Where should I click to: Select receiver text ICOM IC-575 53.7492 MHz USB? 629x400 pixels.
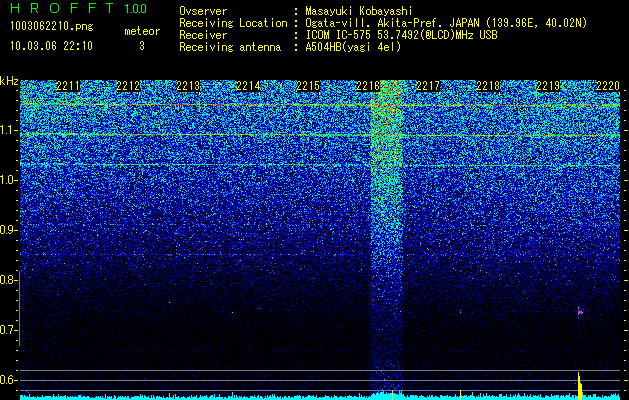point(401,35)
